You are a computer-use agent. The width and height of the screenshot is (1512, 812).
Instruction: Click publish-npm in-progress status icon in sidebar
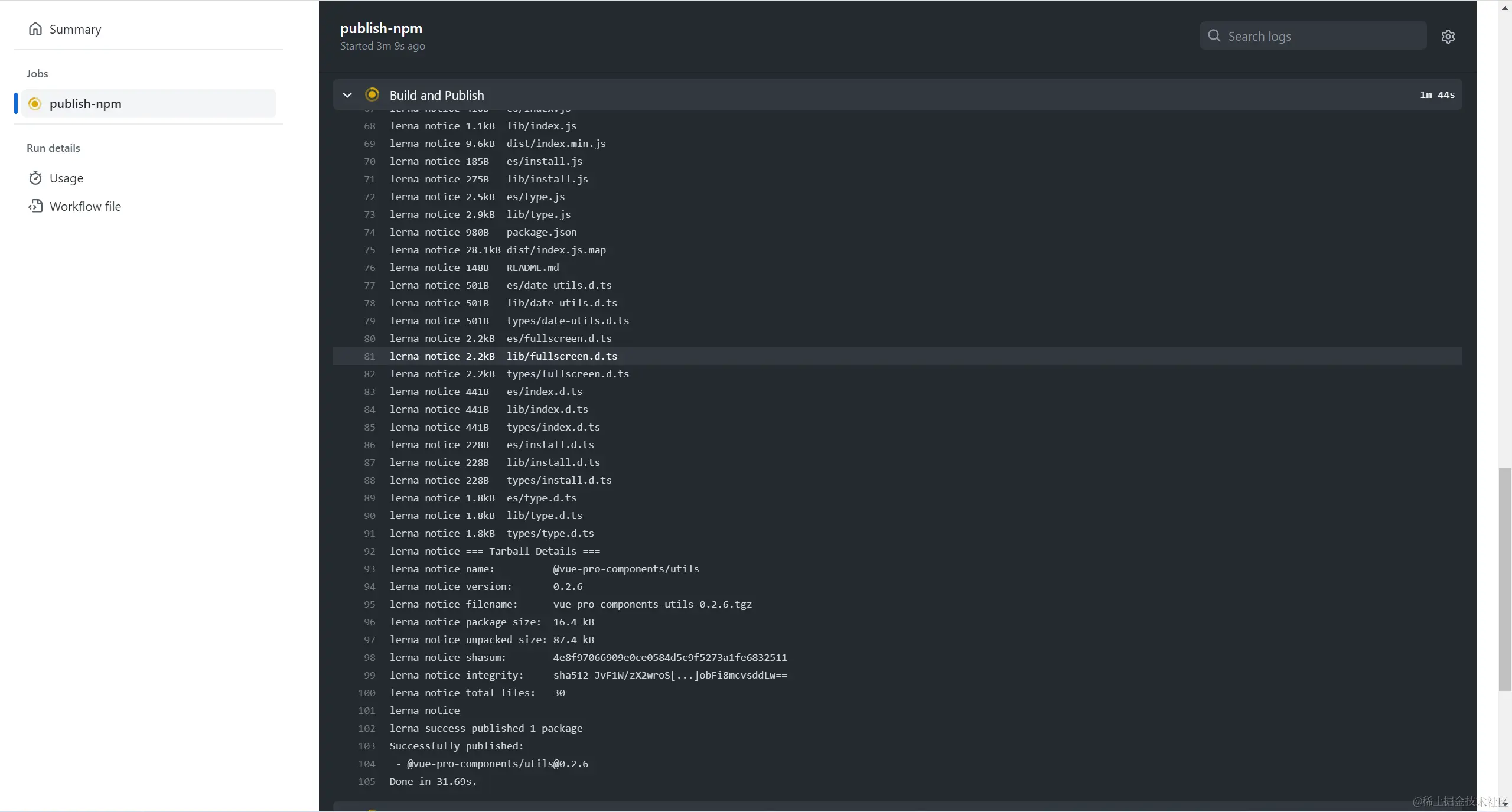click(35, 104)
